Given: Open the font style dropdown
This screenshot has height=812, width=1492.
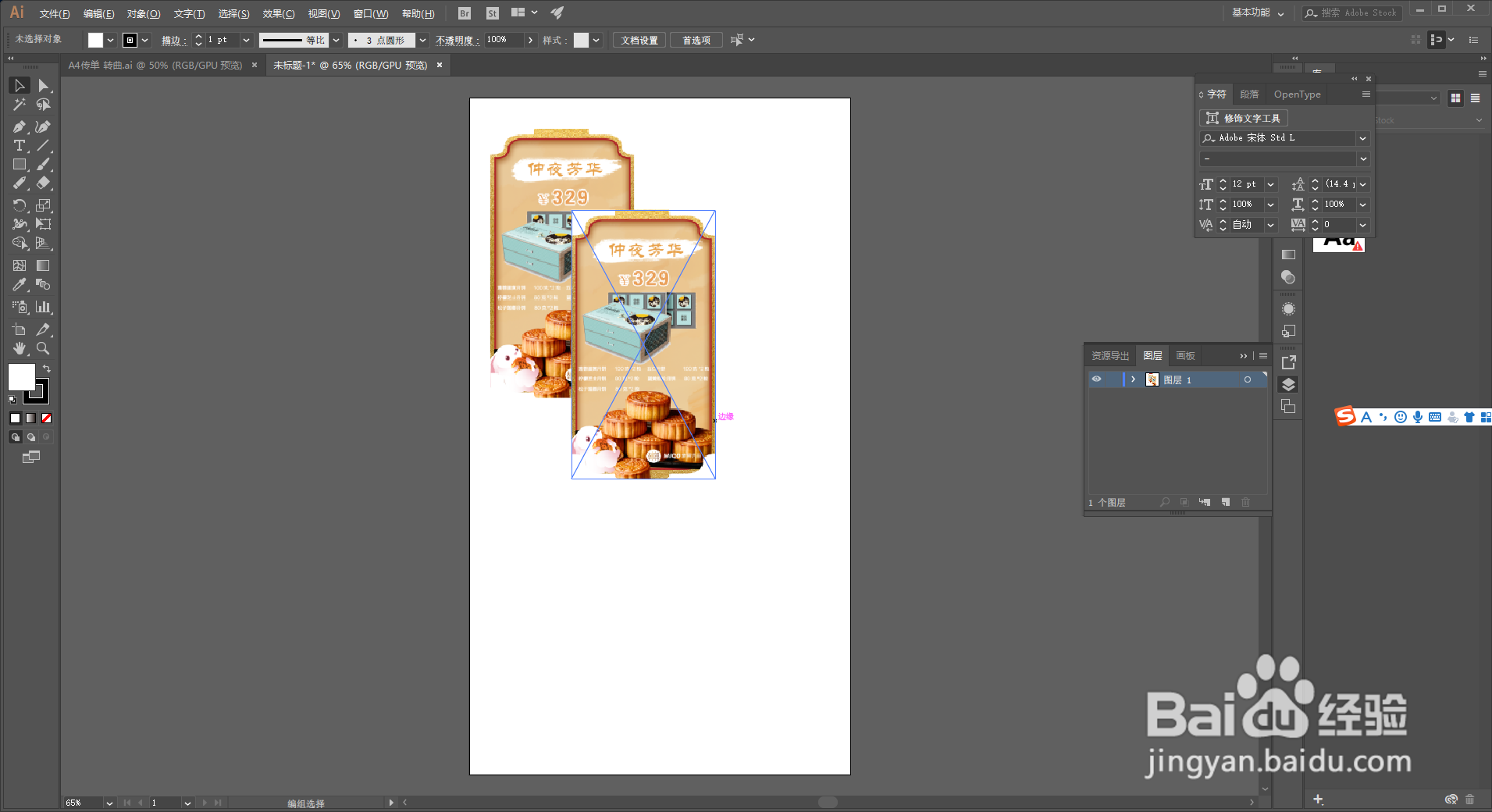Looking at the screenshot, I should pos(1362,159).
